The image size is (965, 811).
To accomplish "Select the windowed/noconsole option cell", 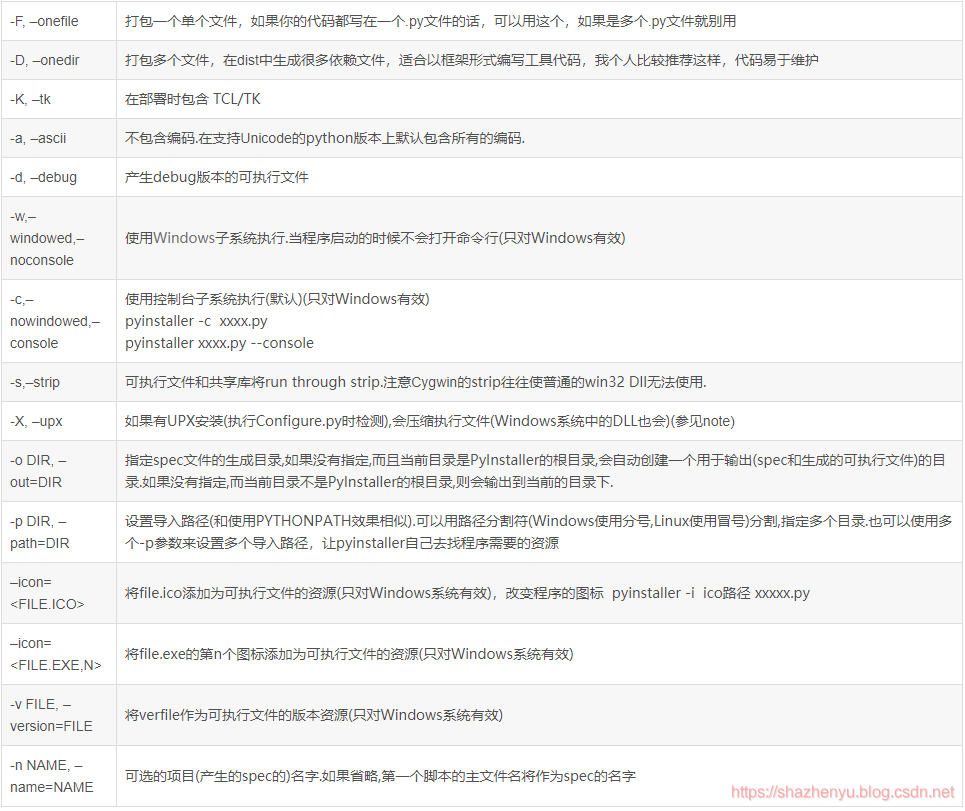I will pyautogui.click(x=58, y=238).
